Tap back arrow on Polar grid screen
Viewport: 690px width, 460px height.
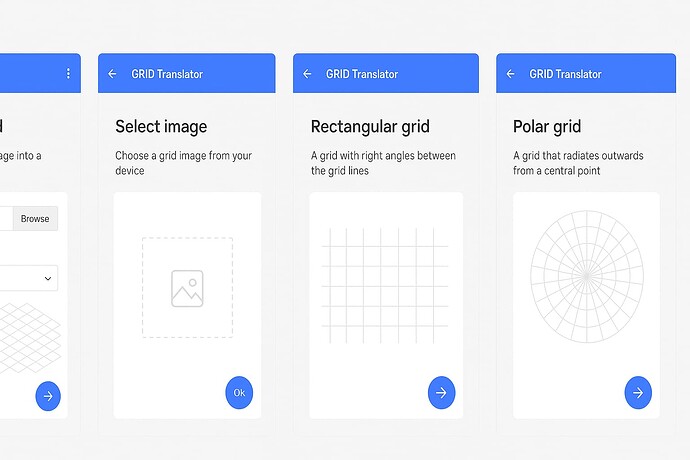click(511, 74)
